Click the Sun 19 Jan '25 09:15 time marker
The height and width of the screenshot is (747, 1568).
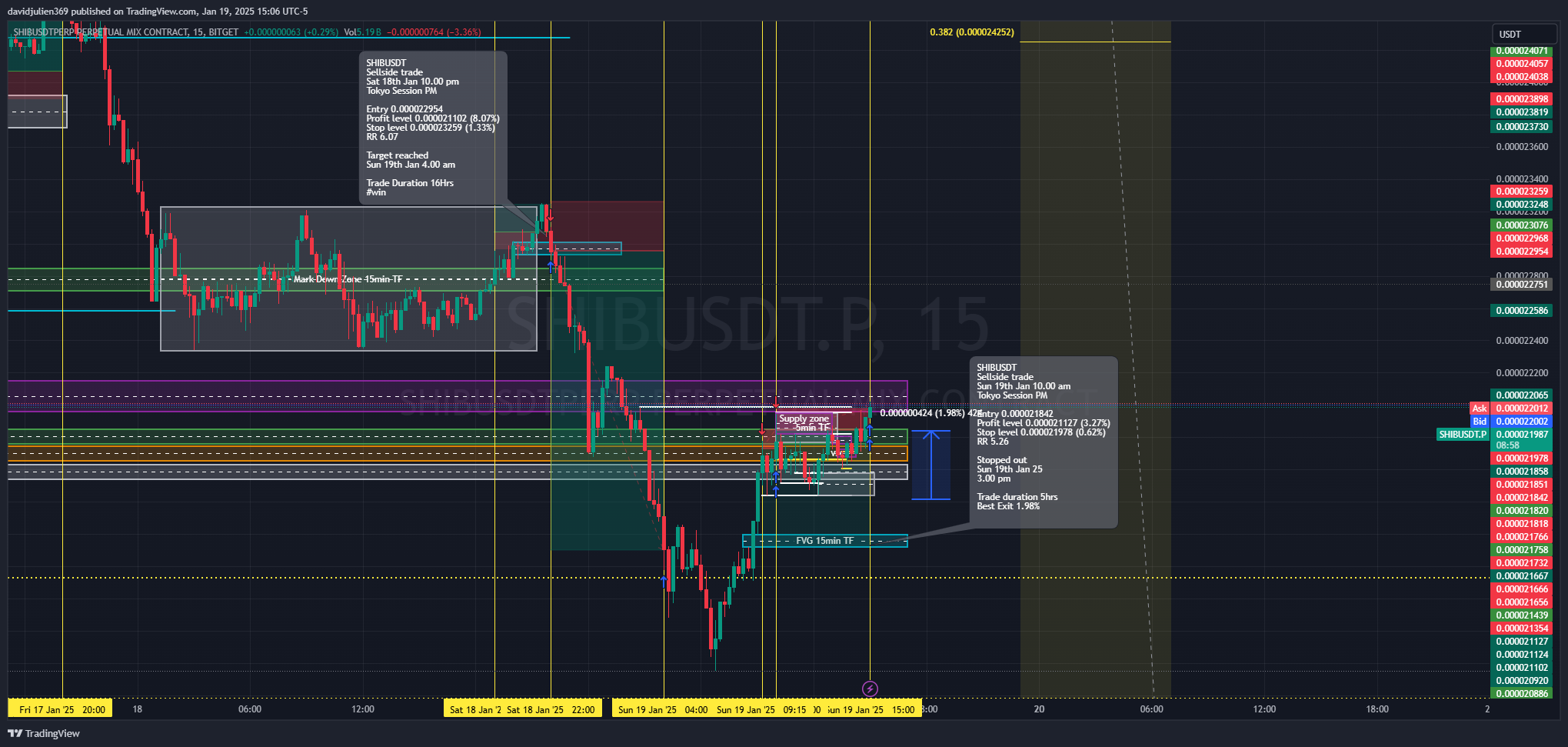click(x=761, y=709)
